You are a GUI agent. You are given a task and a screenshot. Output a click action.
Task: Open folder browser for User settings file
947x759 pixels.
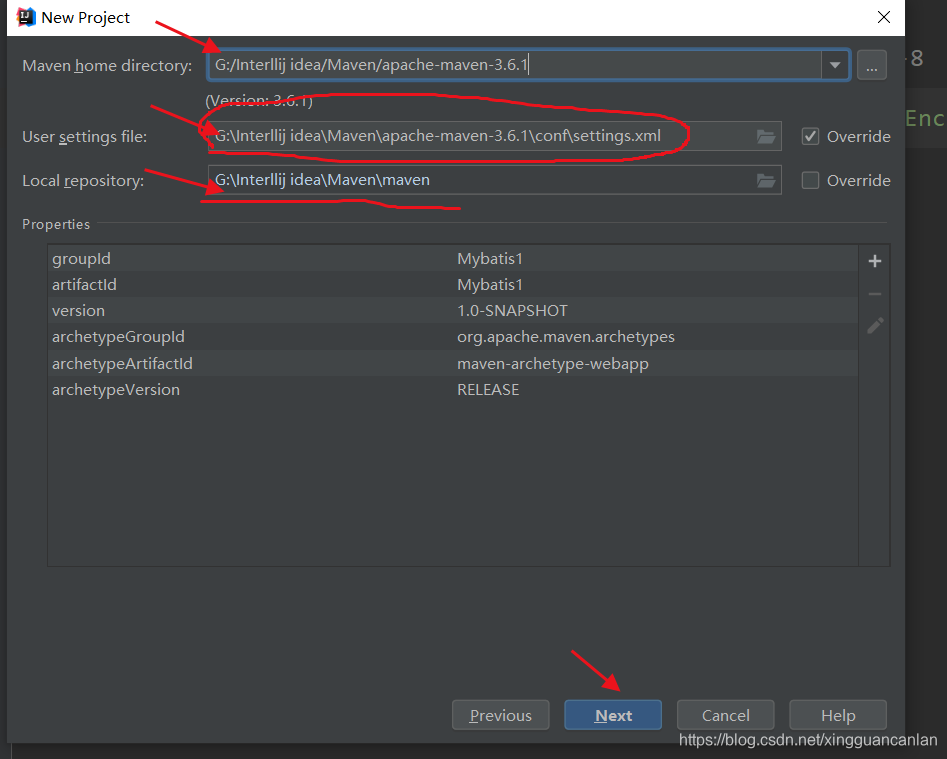pos(766,136)
